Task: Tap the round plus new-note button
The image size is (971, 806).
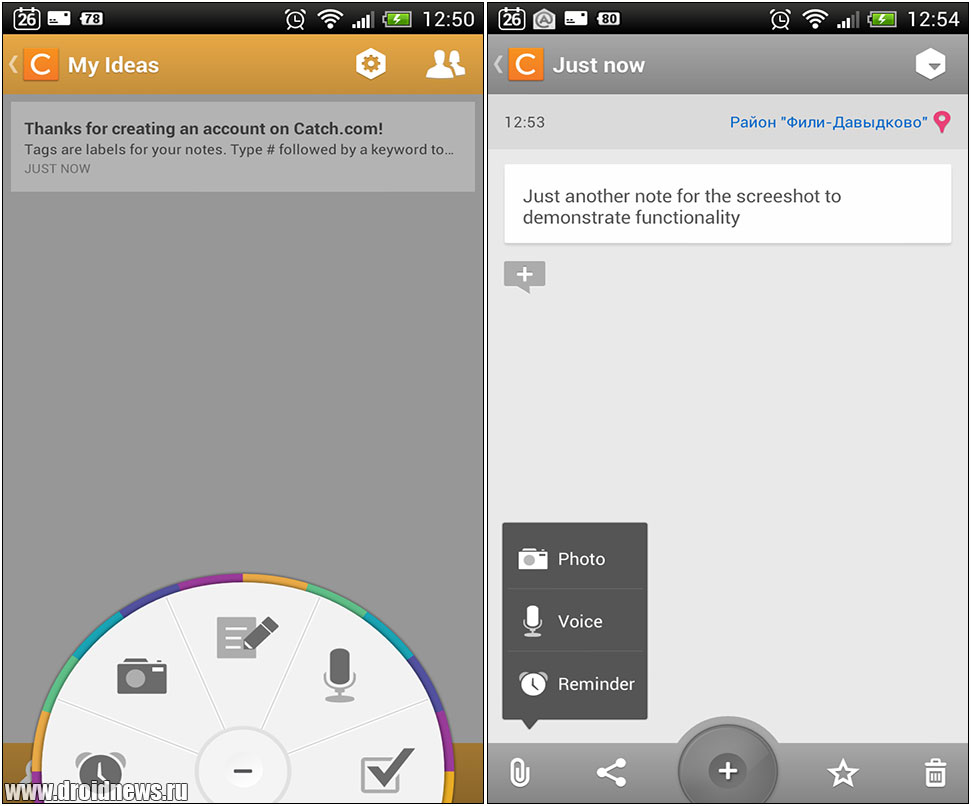Action: 728,771
